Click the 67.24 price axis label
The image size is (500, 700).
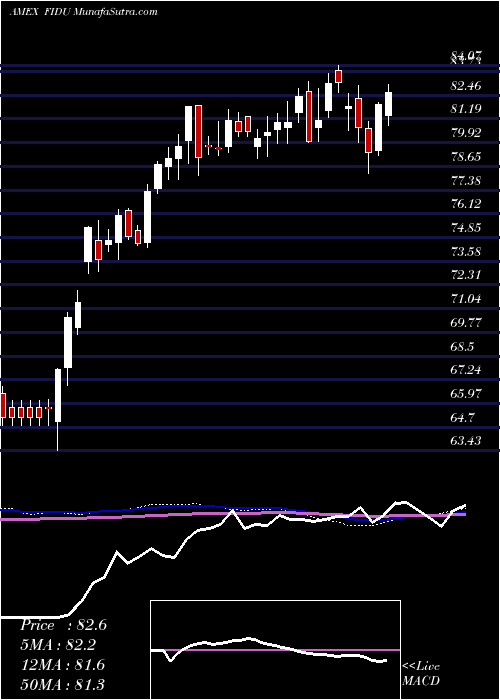pos(466,370)
